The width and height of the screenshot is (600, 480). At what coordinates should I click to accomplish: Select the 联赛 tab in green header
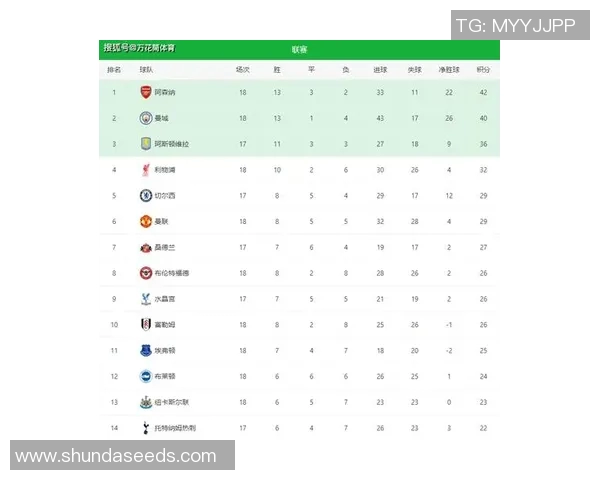tap(300, 49)
